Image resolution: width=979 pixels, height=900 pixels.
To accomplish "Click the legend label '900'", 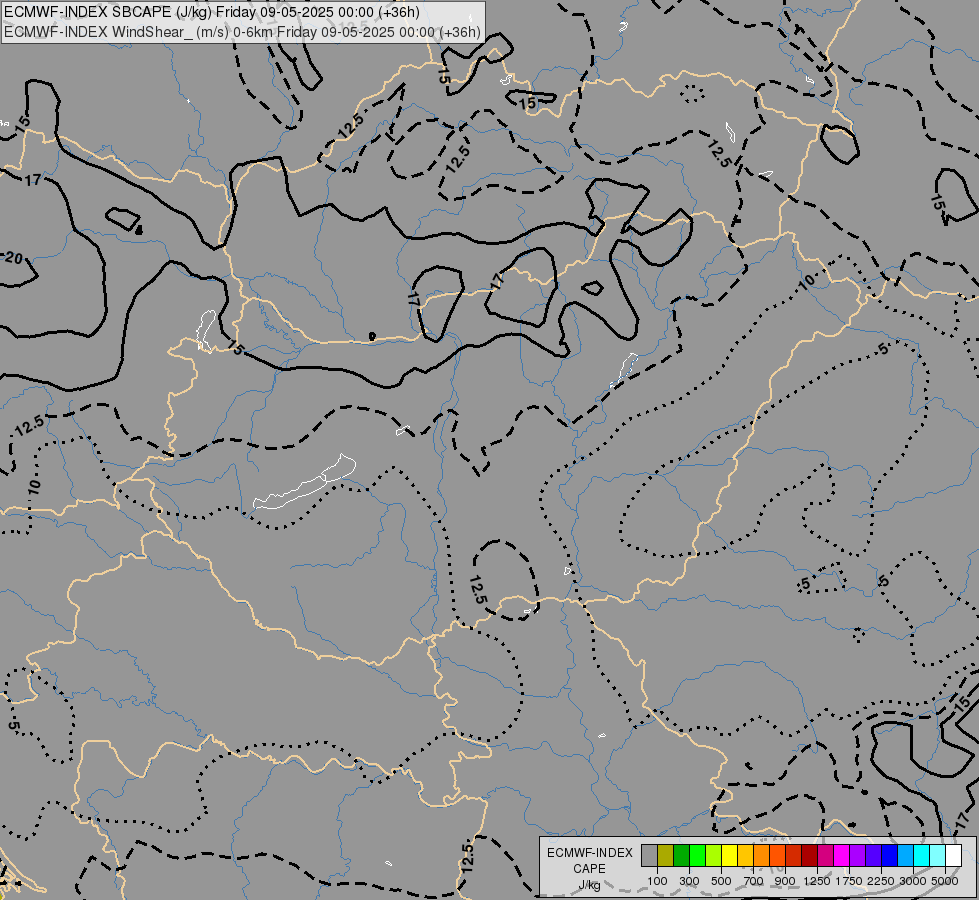I will pos(785,881).
